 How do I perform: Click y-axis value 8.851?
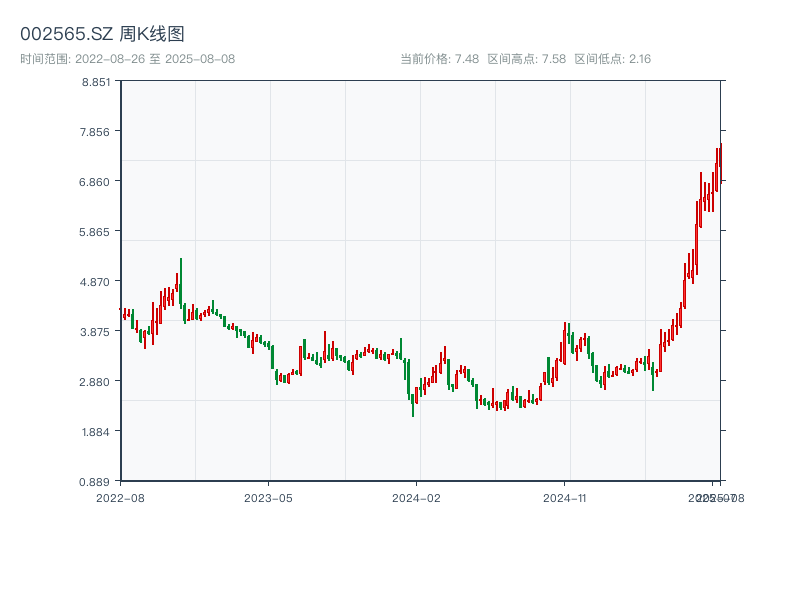pyautogui.click(x=96, y=82)
